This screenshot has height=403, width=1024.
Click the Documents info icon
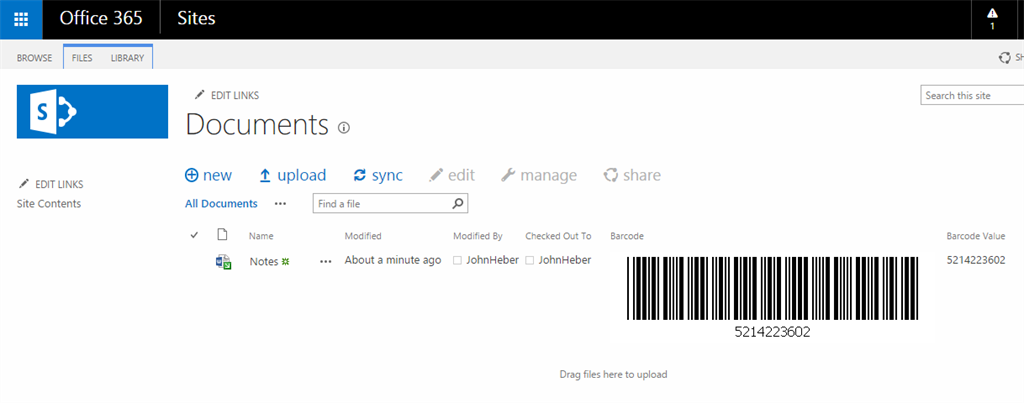click(344, 128)
